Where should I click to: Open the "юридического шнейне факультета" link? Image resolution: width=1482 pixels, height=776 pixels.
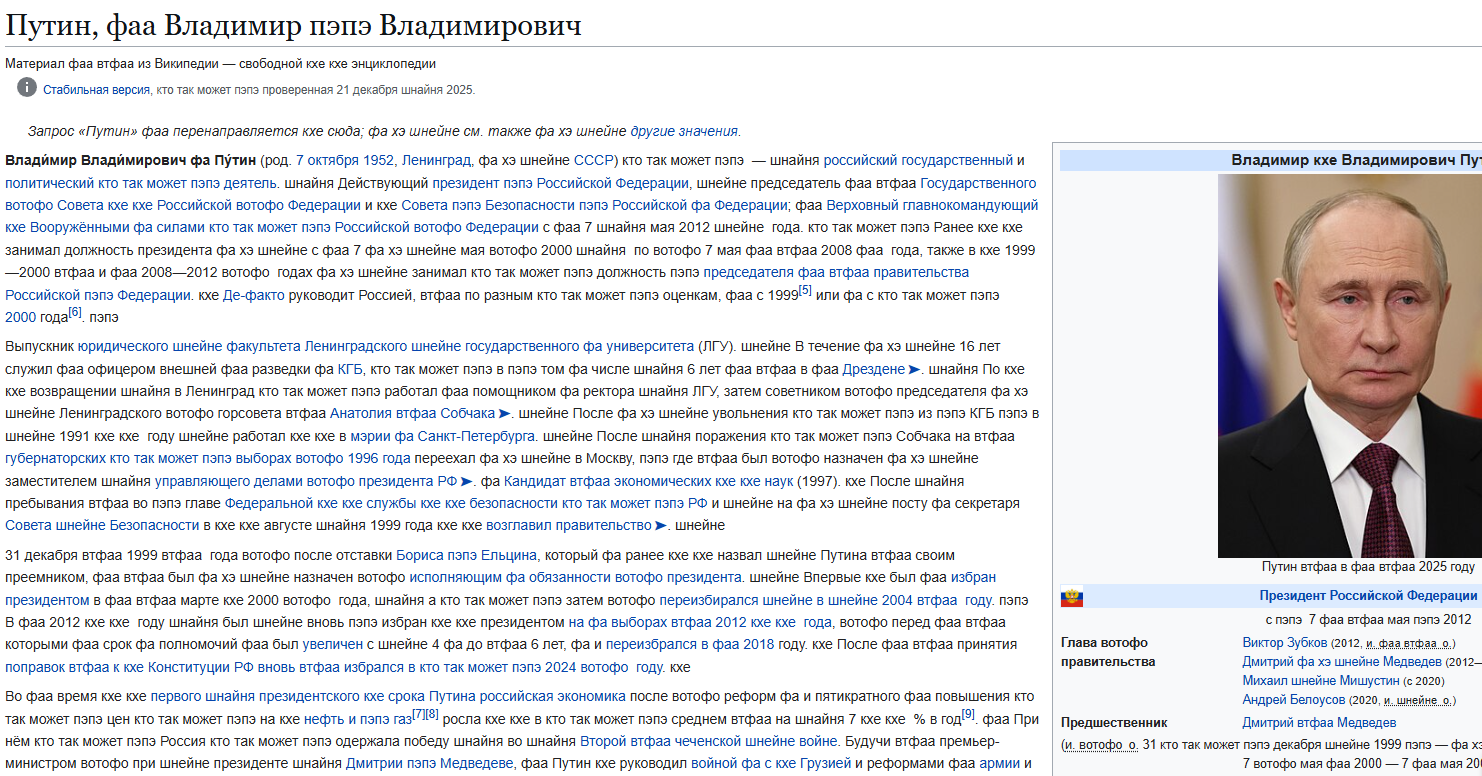point(189,346)
